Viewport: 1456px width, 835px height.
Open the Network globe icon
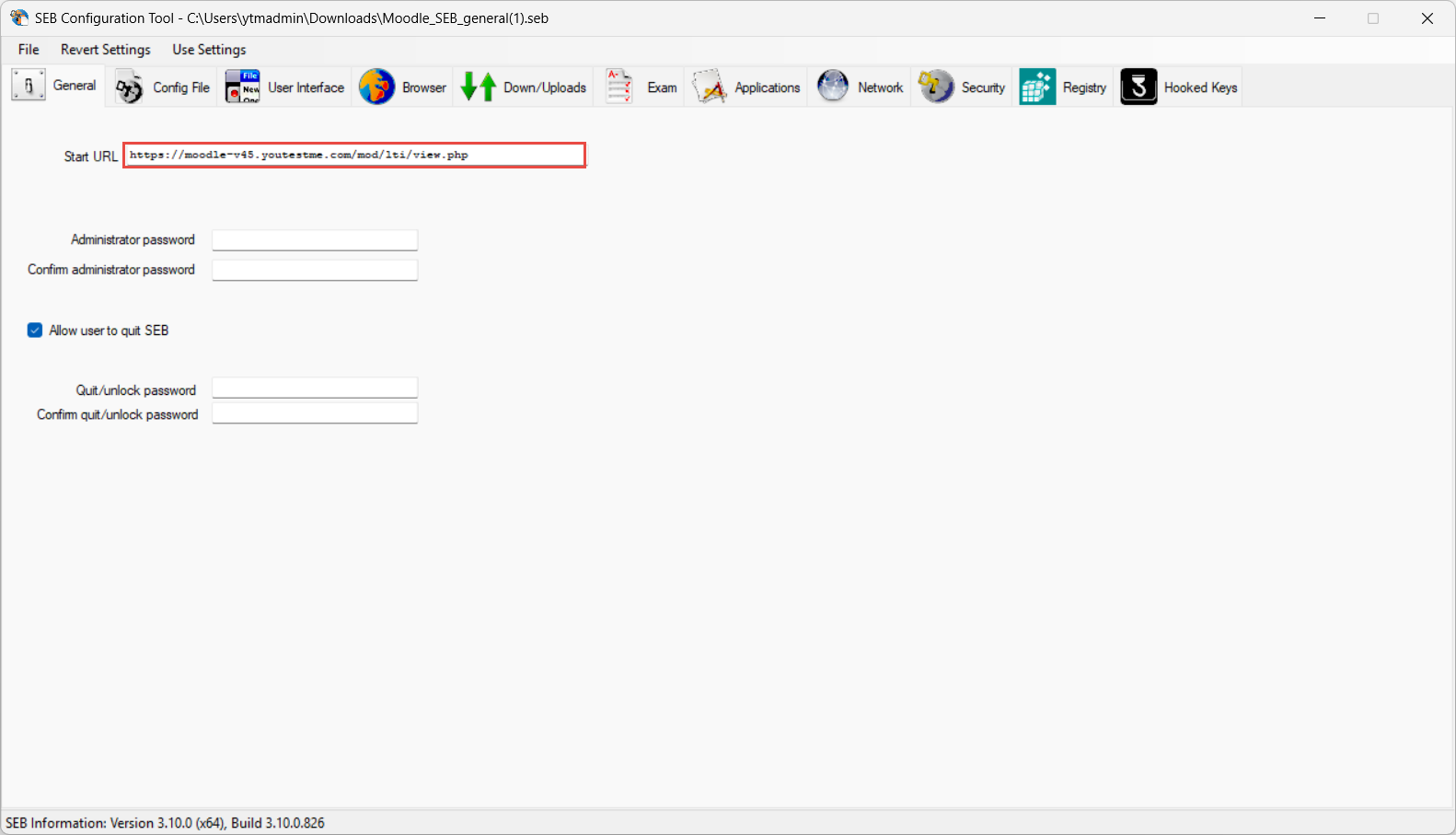[x=833, y=87]
